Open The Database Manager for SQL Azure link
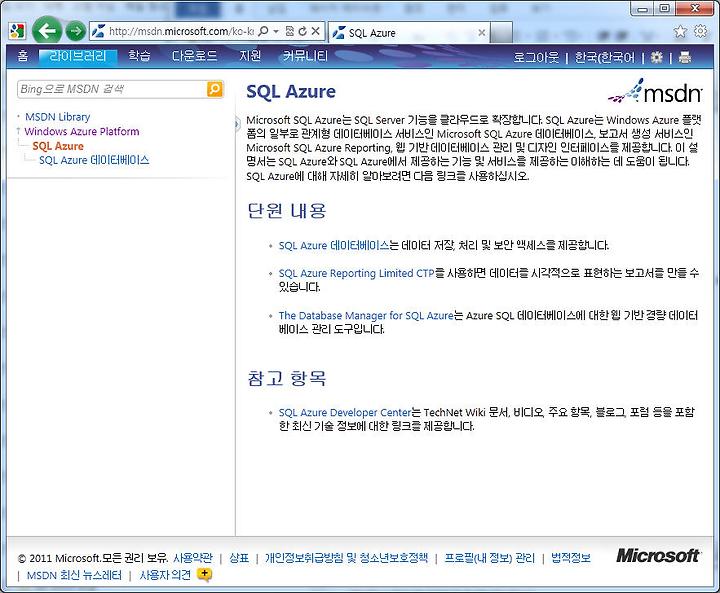Image resolution: width=720 pixels, height=593 pixels. (x=366, y=316)
